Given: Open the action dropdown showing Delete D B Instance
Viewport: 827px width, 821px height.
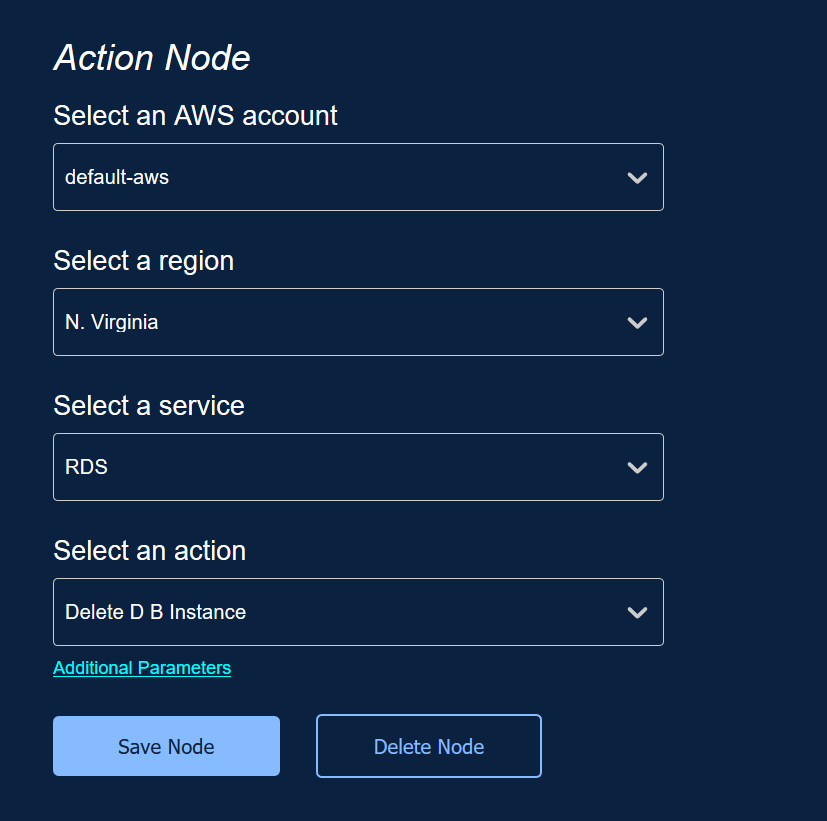Looking at the screenshot, I should (358, 612).
